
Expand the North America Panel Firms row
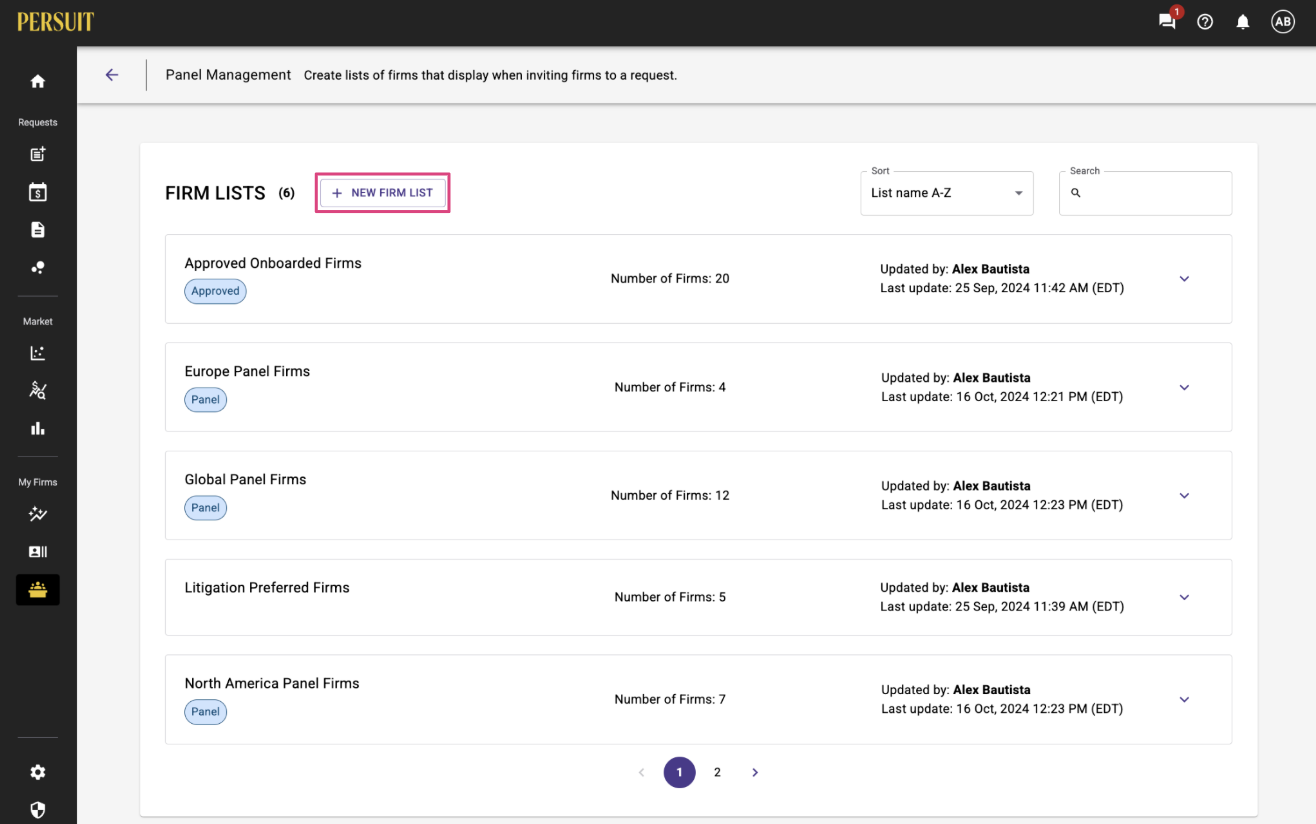point(1184,699)
